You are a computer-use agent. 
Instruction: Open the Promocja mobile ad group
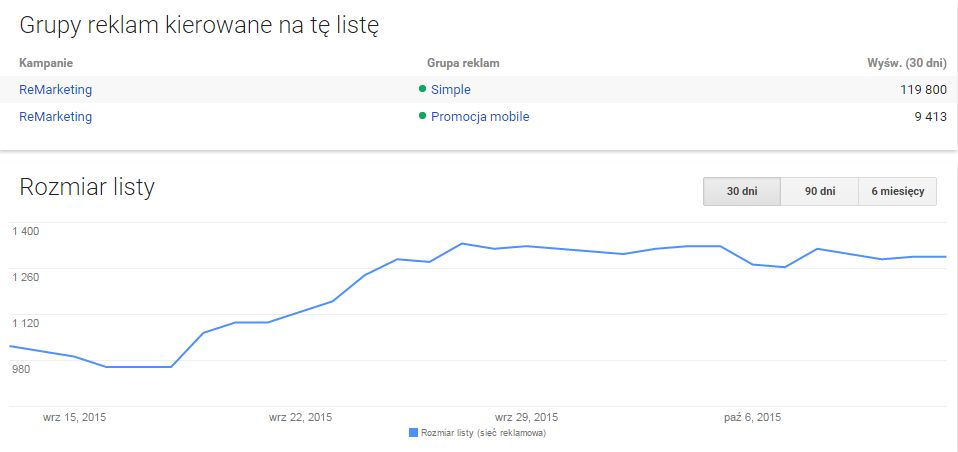coord(480,117)
